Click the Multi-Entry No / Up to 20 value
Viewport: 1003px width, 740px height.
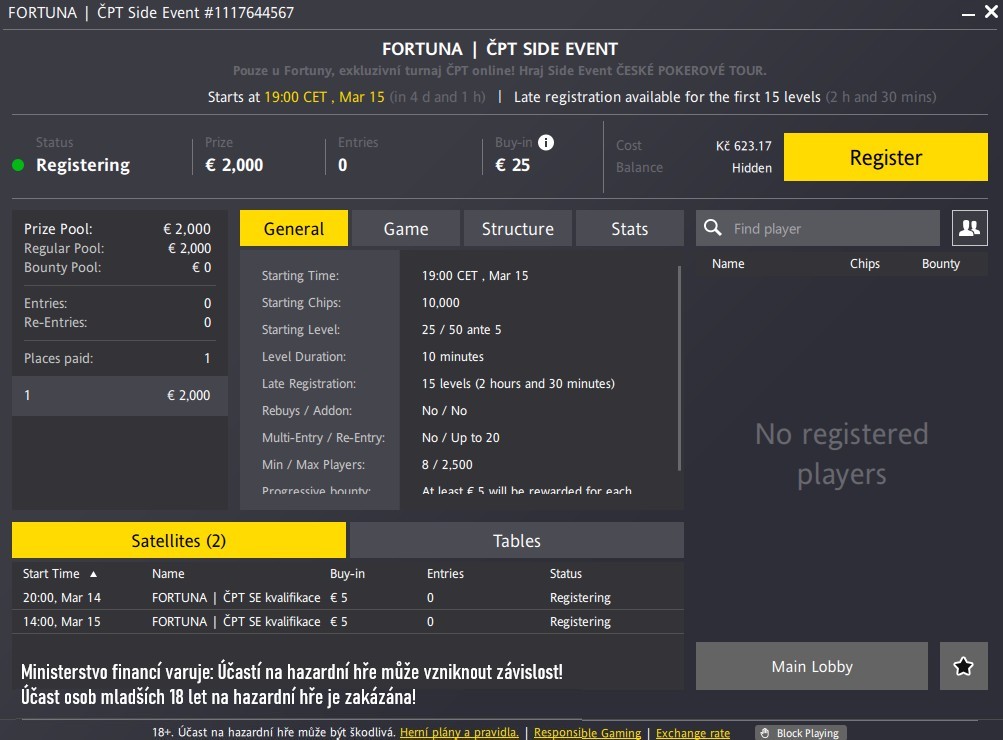pos(460,437)
